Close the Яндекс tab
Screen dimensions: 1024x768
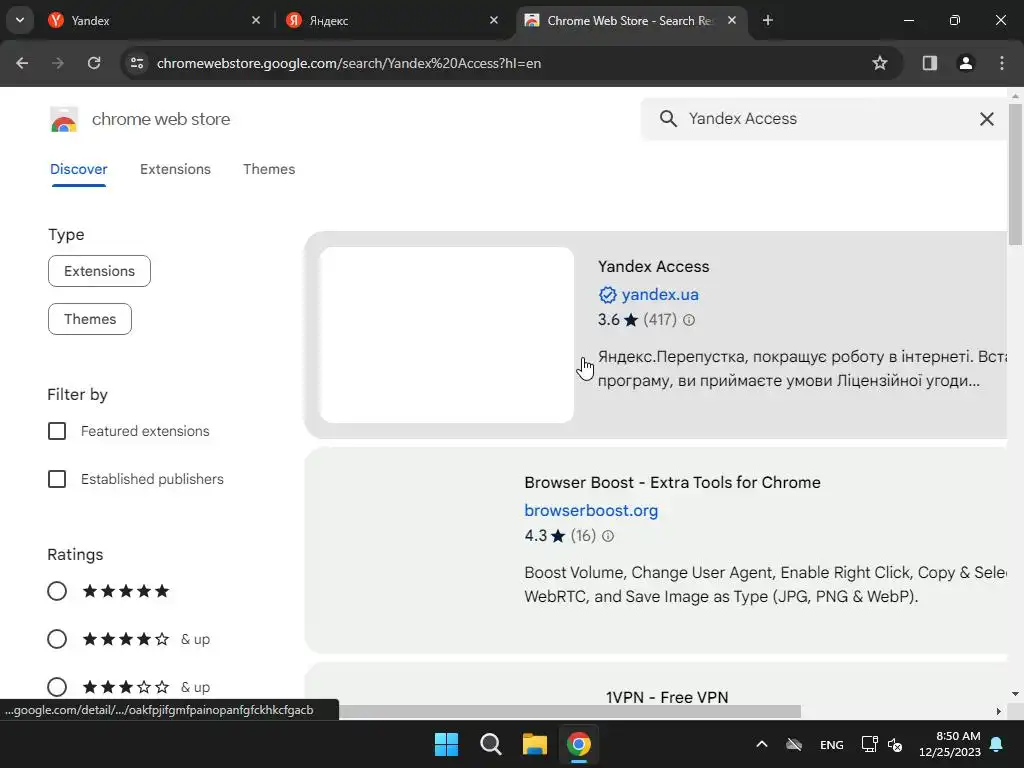(494, 20)
